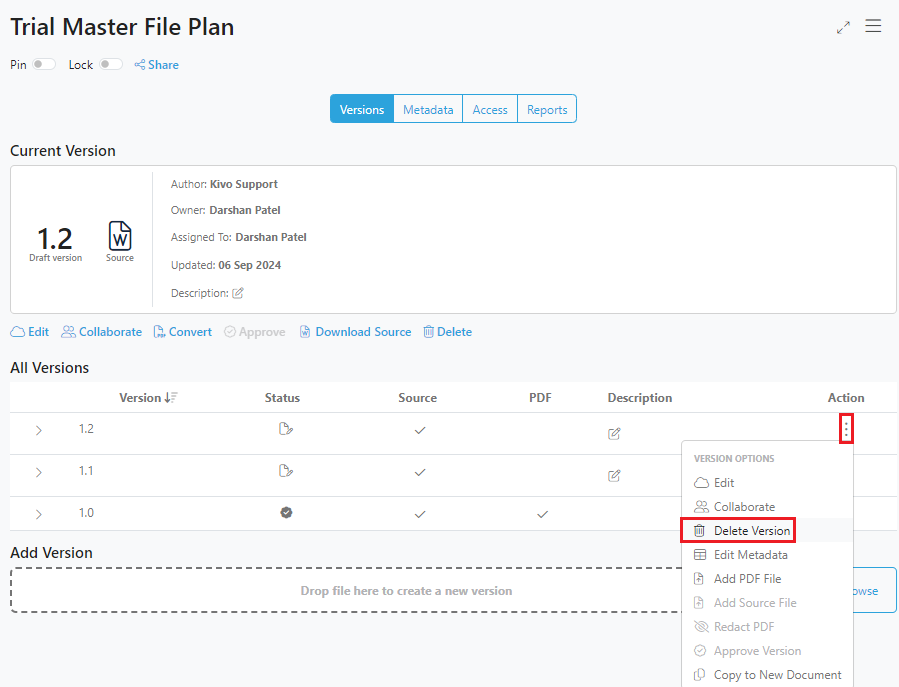Open the Word source file icon
The image size is (899, 687).
coord(119,237)
